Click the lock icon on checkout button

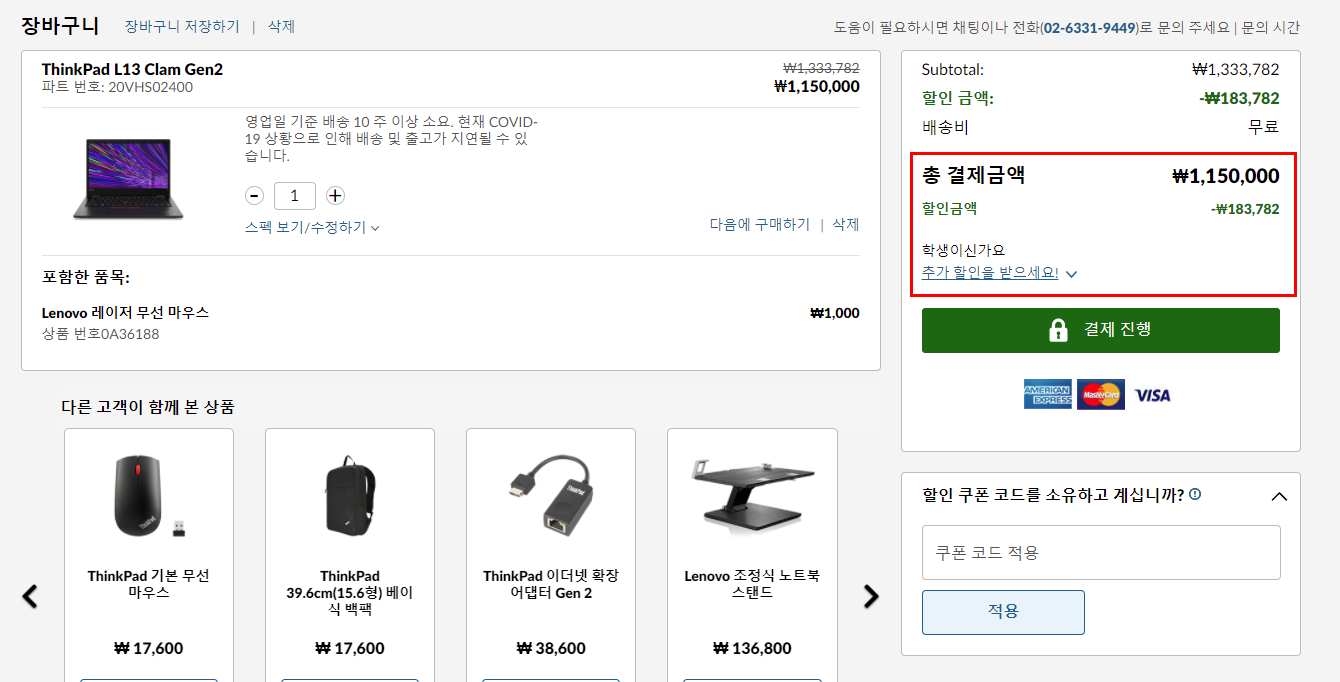pos(1057,330)
